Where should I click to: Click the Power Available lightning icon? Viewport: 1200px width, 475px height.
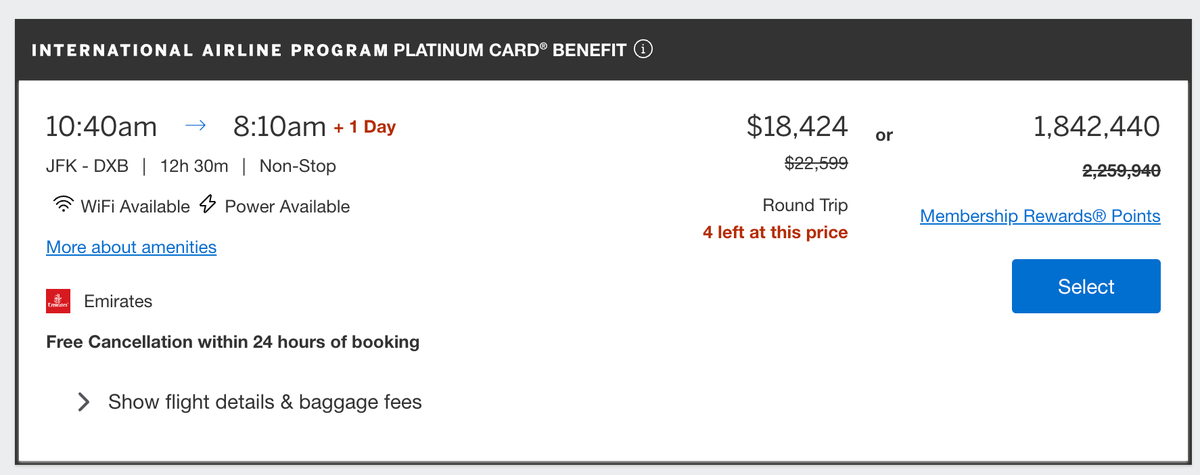pyautogui.click(x=208, y=206)
